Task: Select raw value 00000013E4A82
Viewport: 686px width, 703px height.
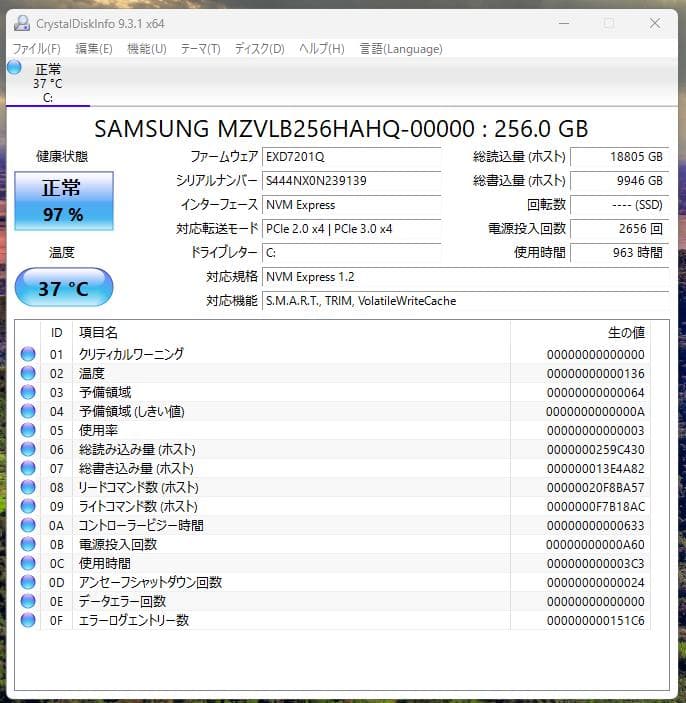Action: point(595,469)
